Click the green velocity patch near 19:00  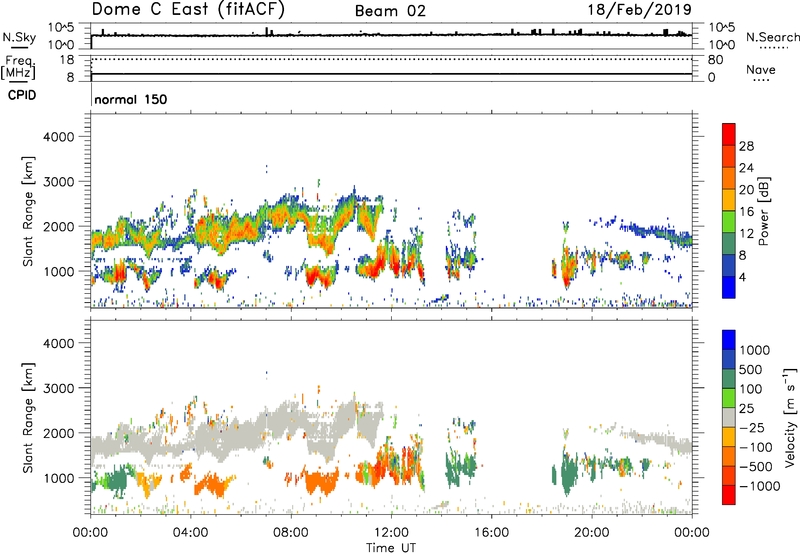568,473
